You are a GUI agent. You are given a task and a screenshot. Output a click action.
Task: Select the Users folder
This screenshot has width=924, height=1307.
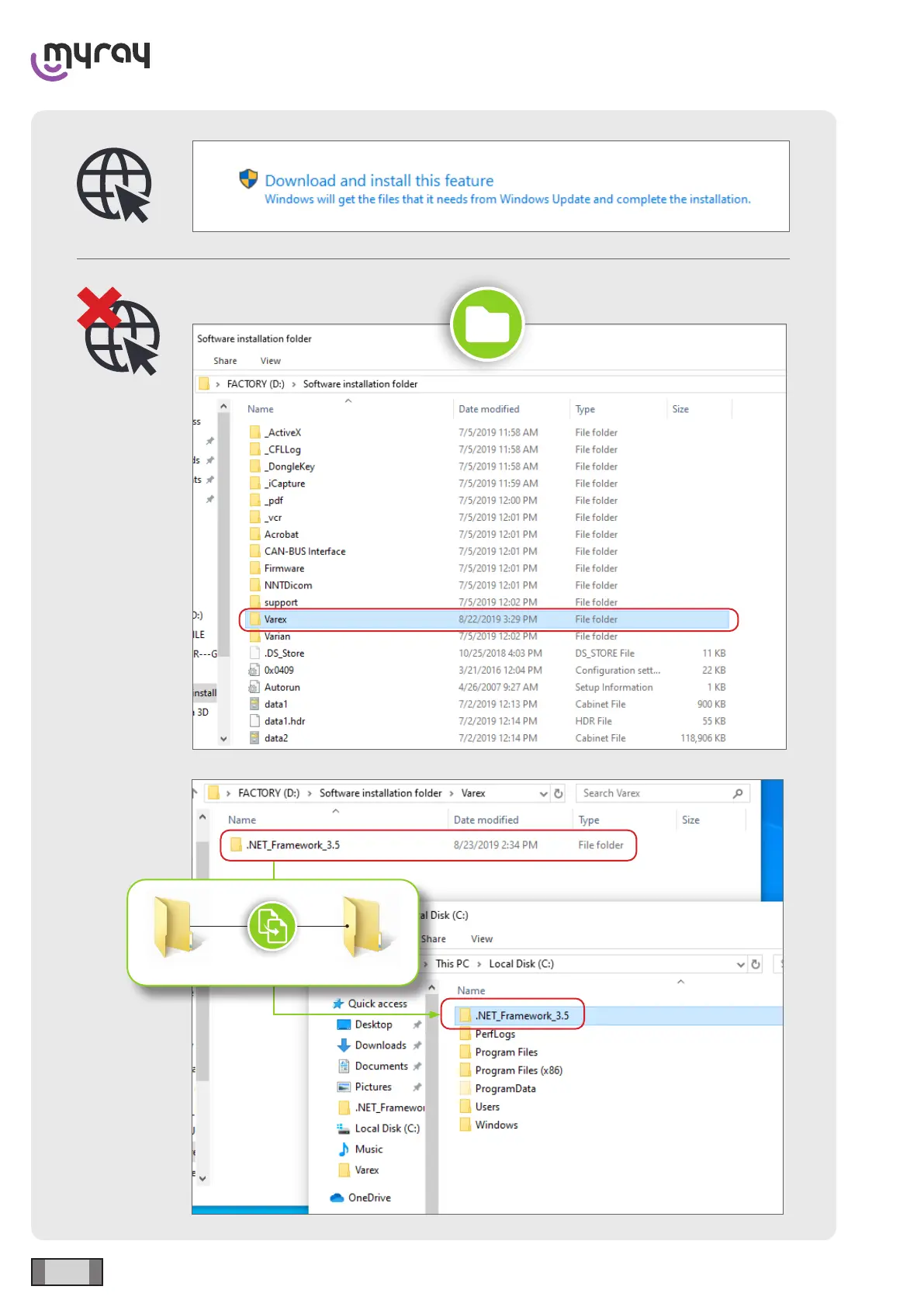(x=479, y=1107)
